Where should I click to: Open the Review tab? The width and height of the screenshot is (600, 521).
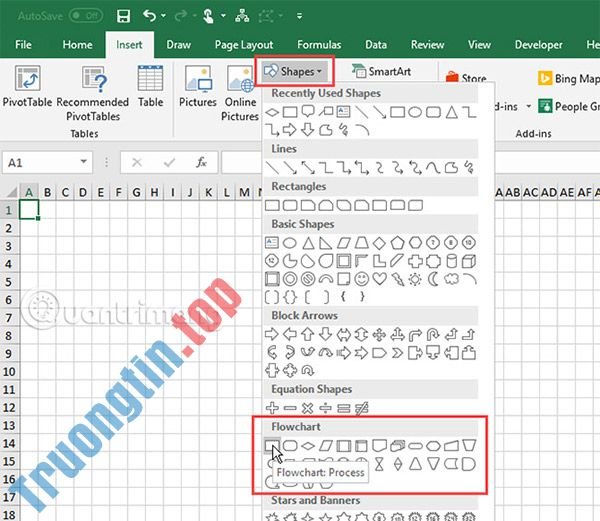[427, 45]
